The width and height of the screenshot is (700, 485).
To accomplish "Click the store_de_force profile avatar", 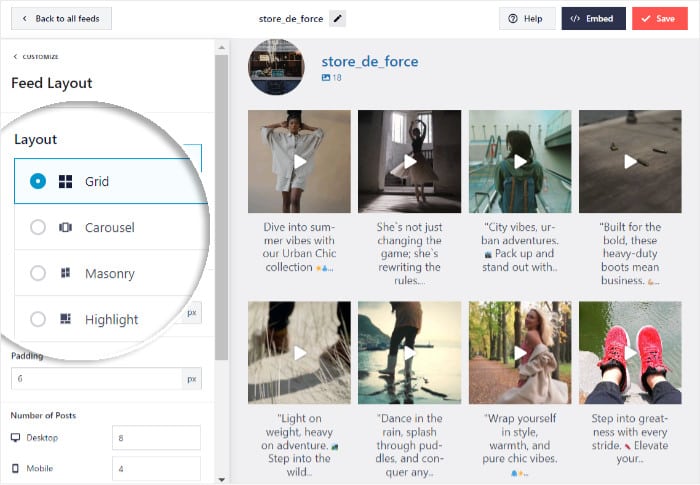I will (276, 67).
